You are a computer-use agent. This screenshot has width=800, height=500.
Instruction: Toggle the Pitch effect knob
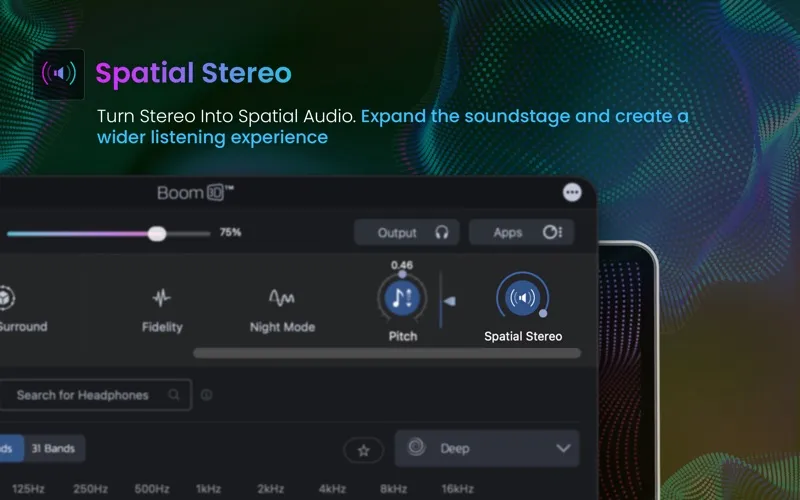point(402,298)
